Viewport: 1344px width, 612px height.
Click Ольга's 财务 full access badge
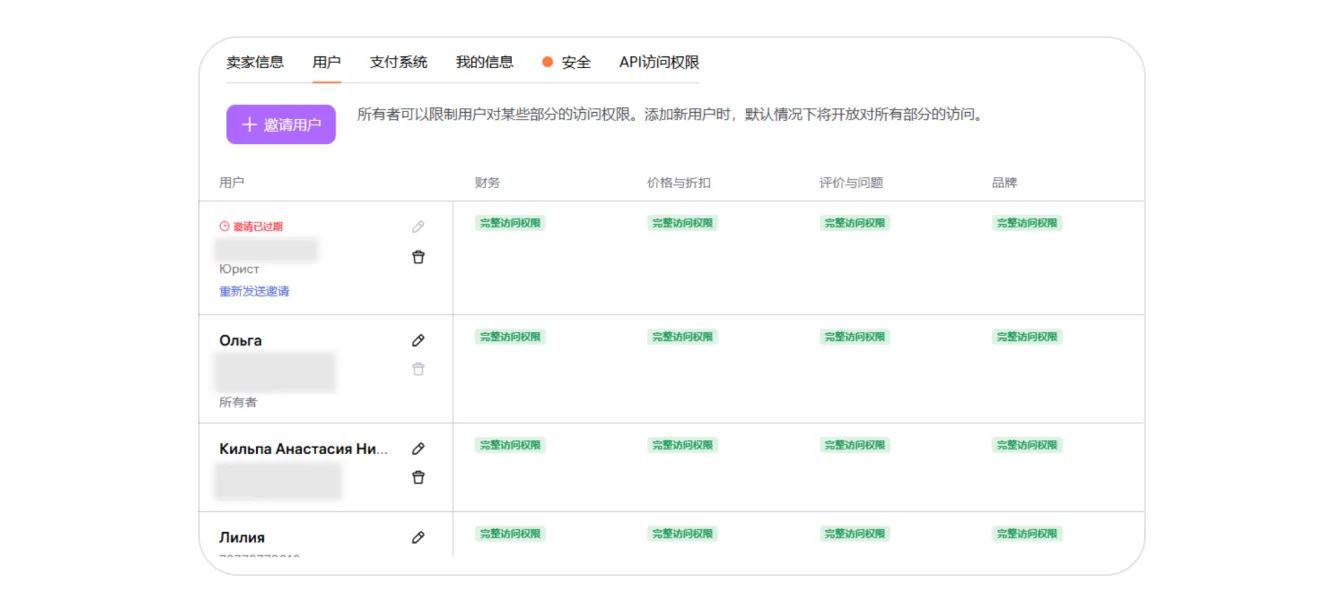pos(510,337)
